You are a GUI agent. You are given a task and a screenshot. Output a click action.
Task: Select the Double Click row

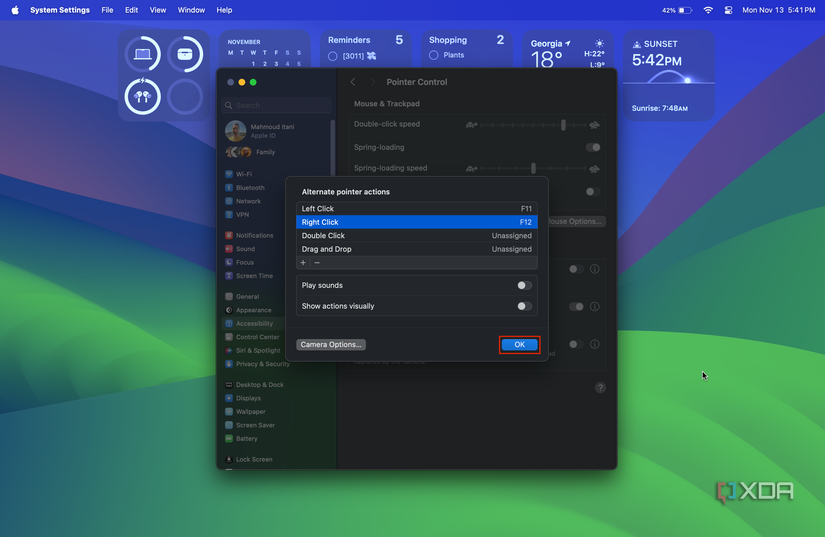[417, 236]
